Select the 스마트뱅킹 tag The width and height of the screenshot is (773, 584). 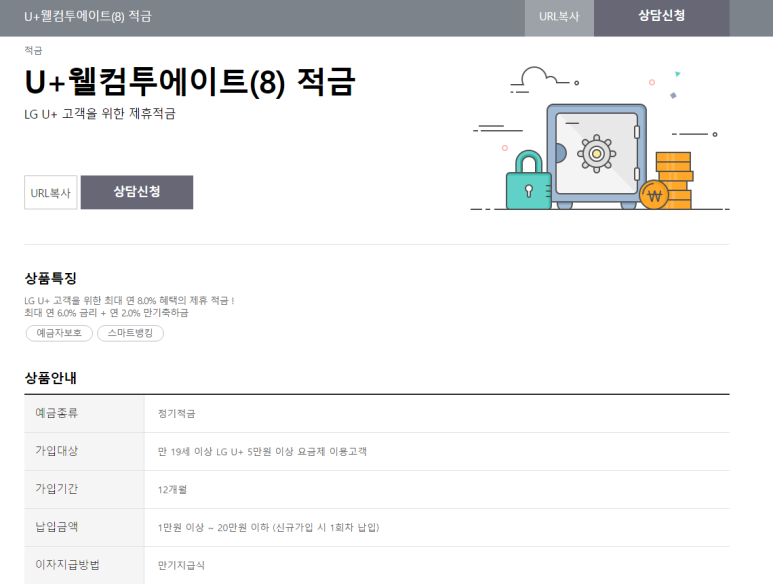[x=130, y=333]
